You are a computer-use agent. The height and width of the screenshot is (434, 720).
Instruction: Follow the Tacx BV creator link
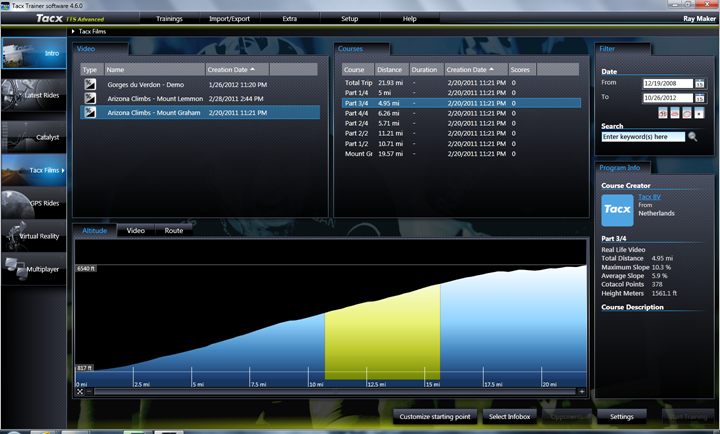pyautogui.click(x=649, y=197)
